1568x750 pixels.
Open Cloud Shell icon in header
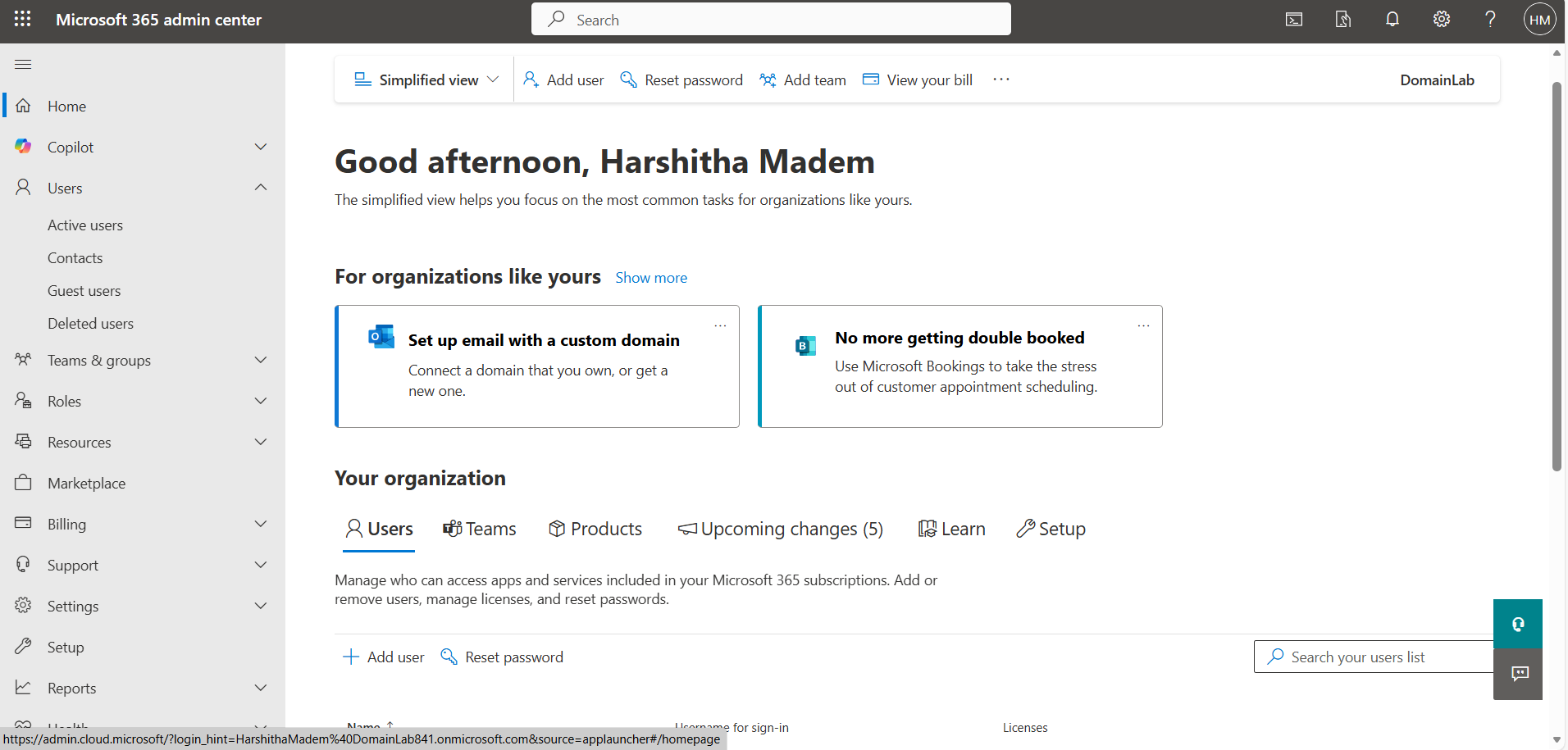click(x=1294, y=20)
